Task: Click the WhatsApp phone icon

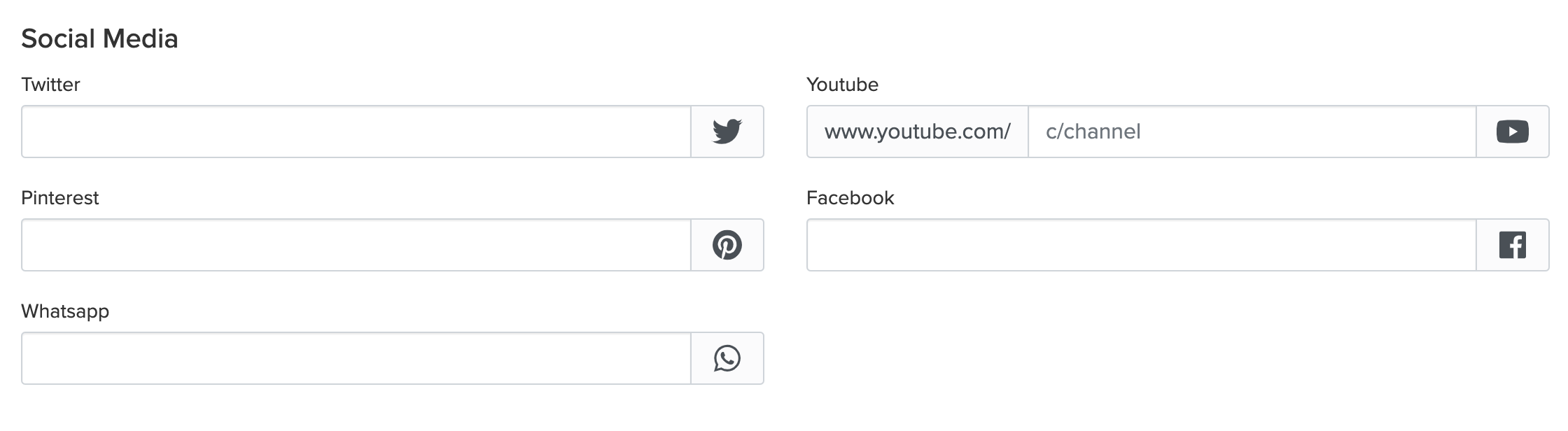Action: click(727, 358)
